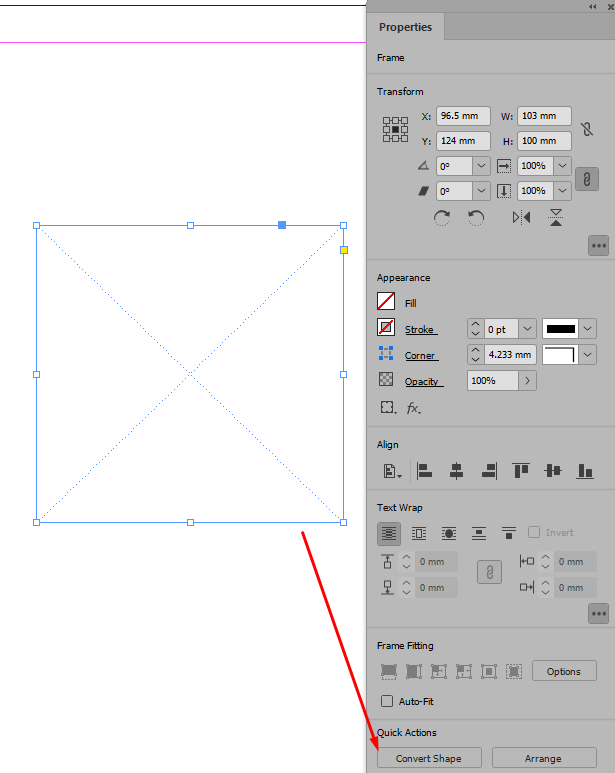
Task: Click the yellow live corners square
Action: point(344,250)
